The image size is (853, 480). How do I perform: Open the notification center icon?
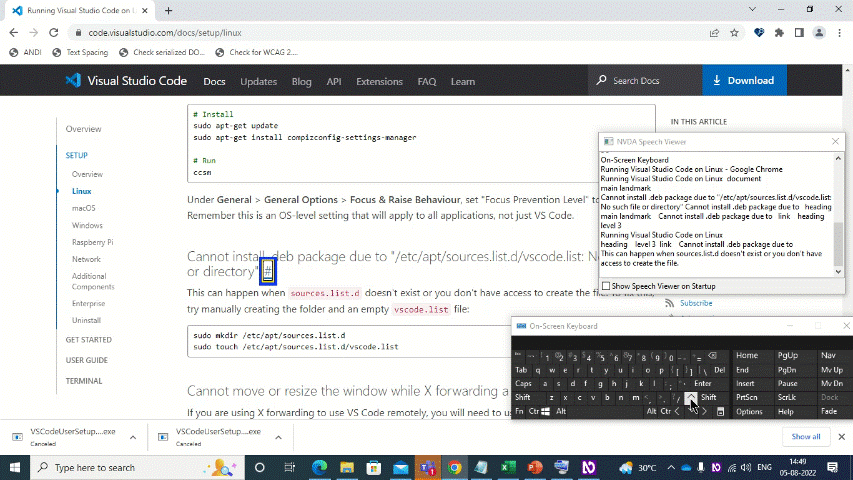click(832, 467)
